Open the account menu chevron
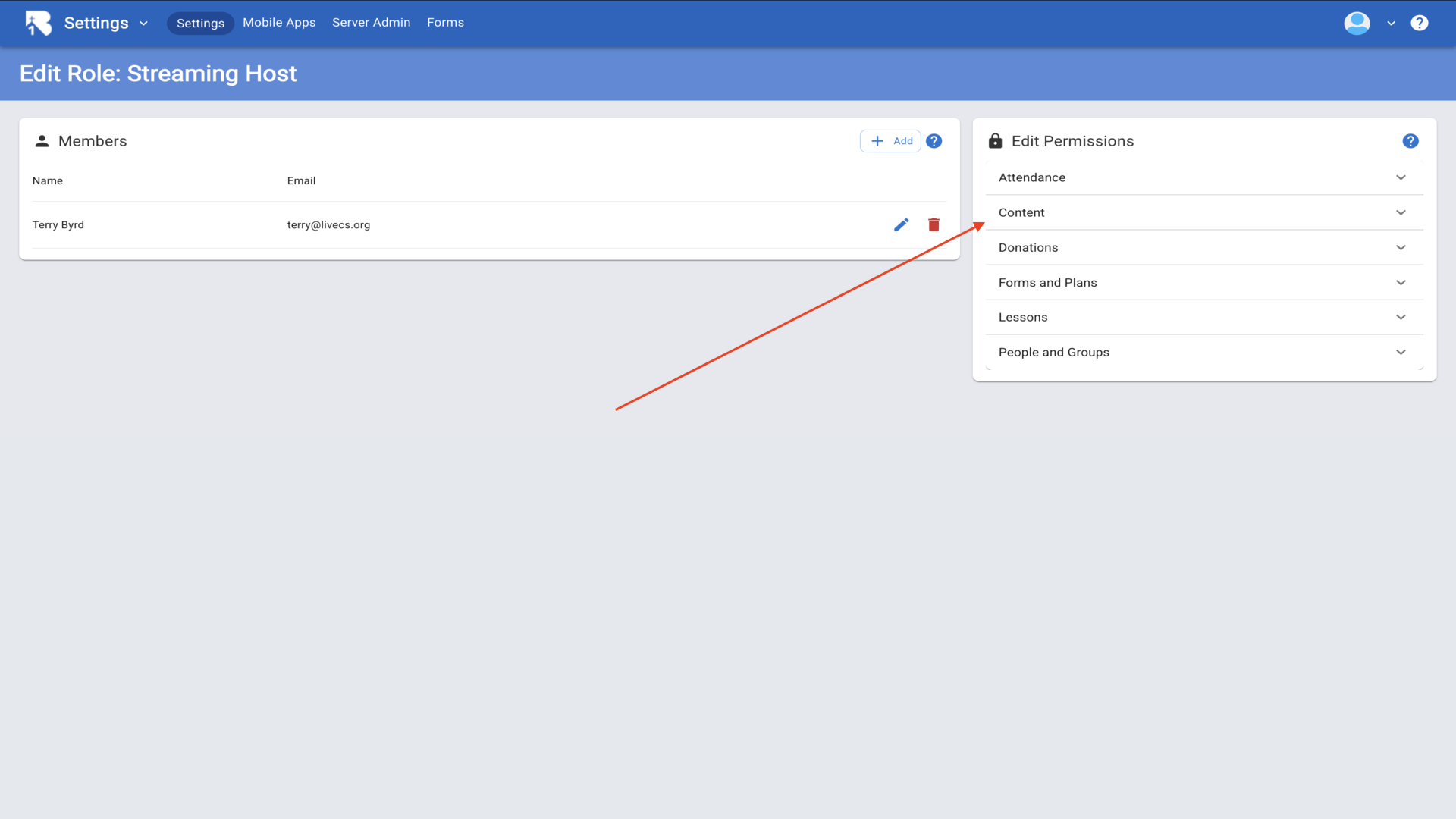Viewport: 1456px width, 819px height. click(x=1391, y=24)
